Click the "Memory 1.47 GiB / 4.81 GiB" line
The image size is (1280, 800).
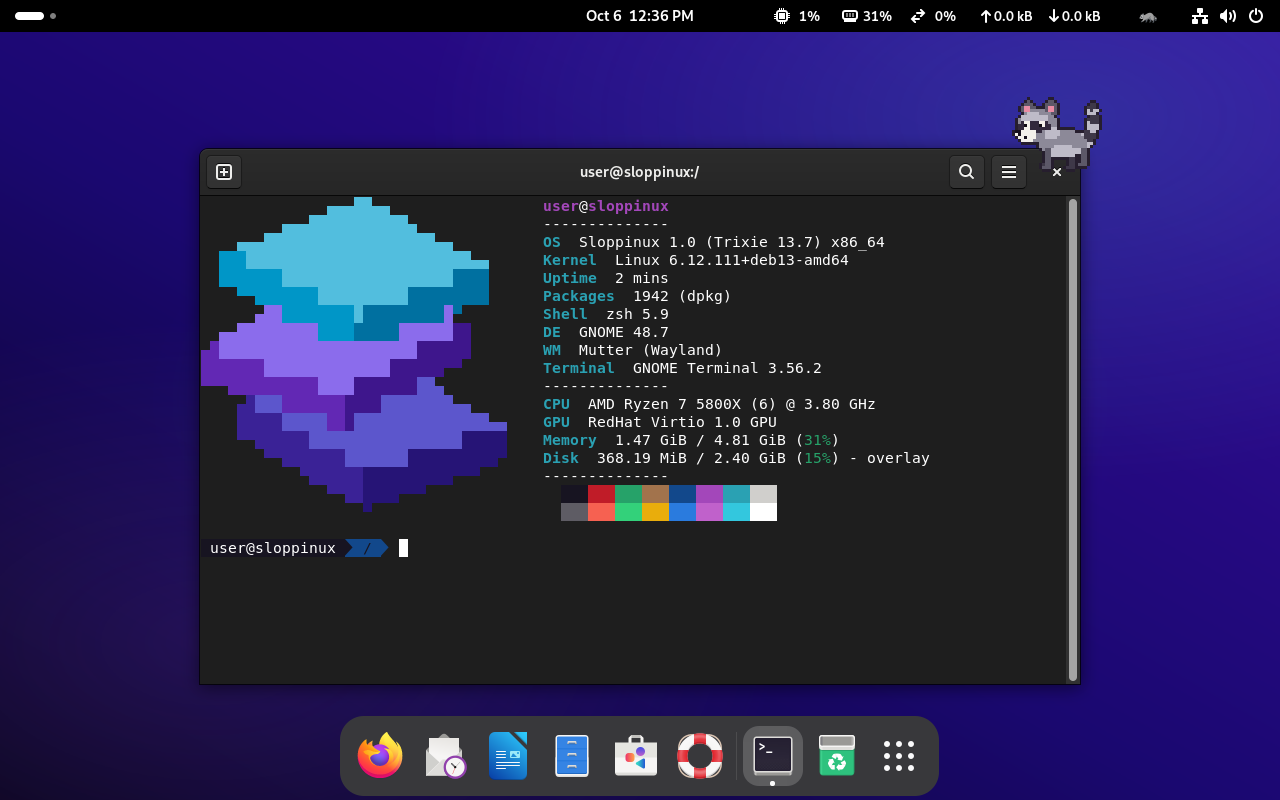pos(691,440)
